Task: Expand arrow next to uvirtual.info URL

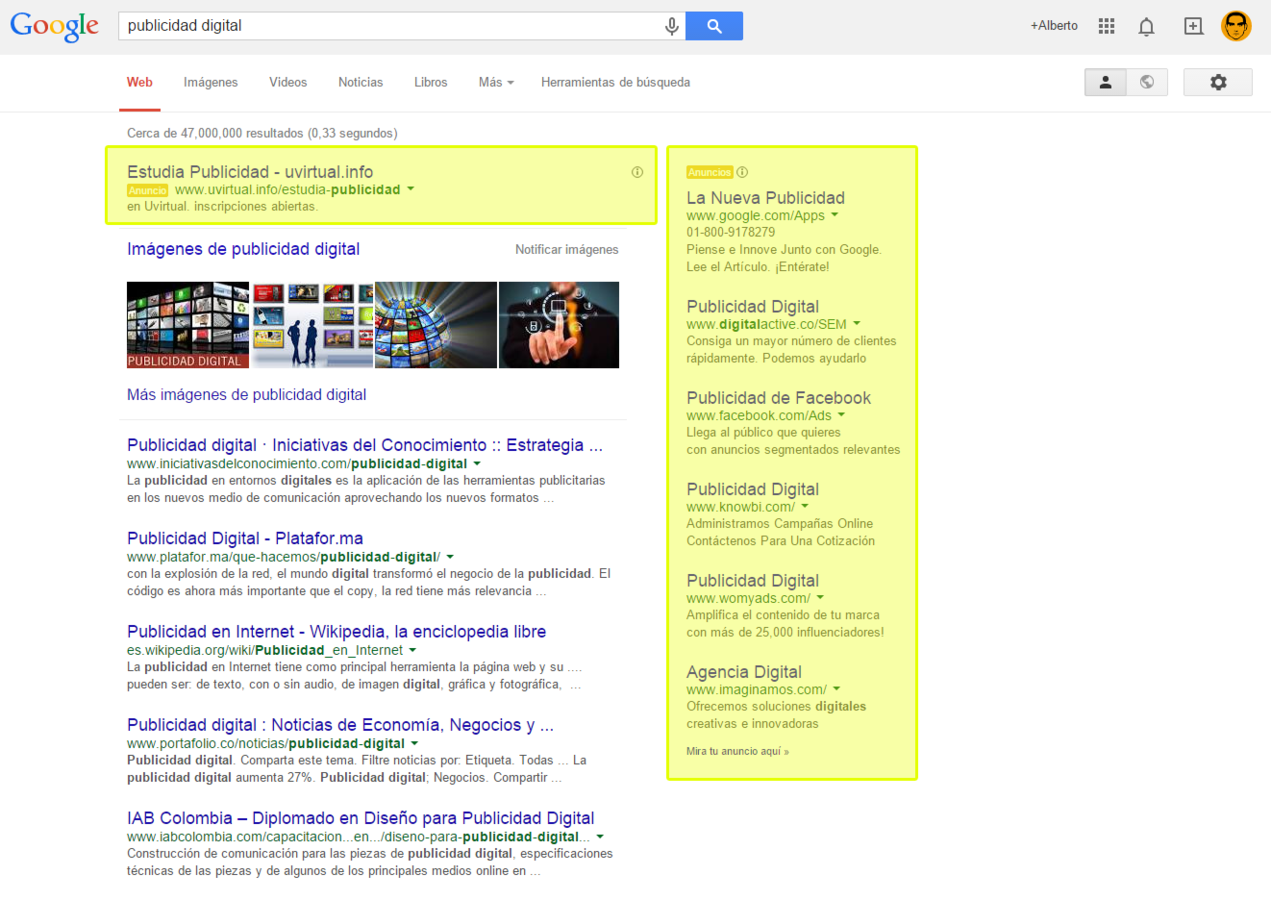Action: [x=411, y=189]
